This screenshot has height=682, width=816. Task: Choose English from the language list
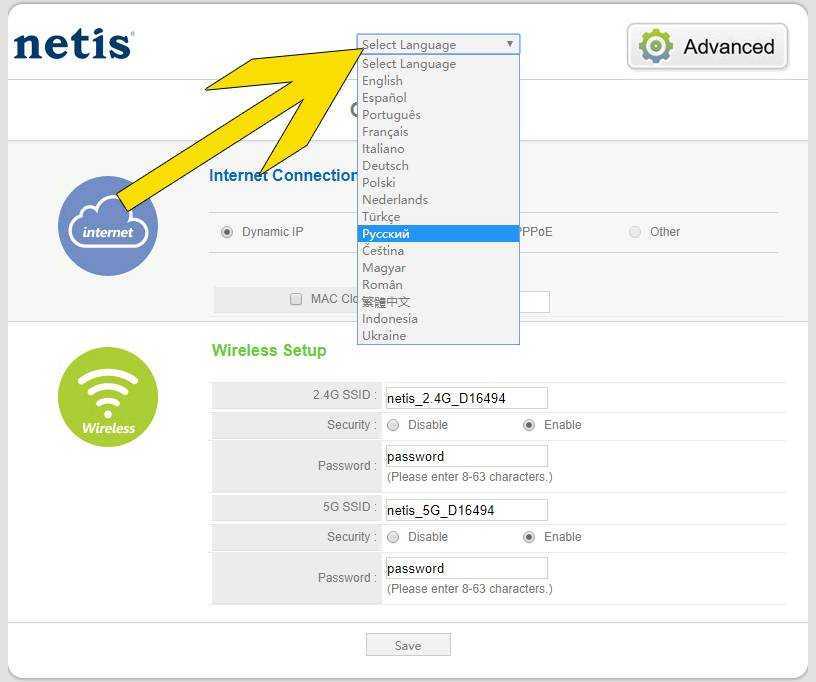point(382,81)
